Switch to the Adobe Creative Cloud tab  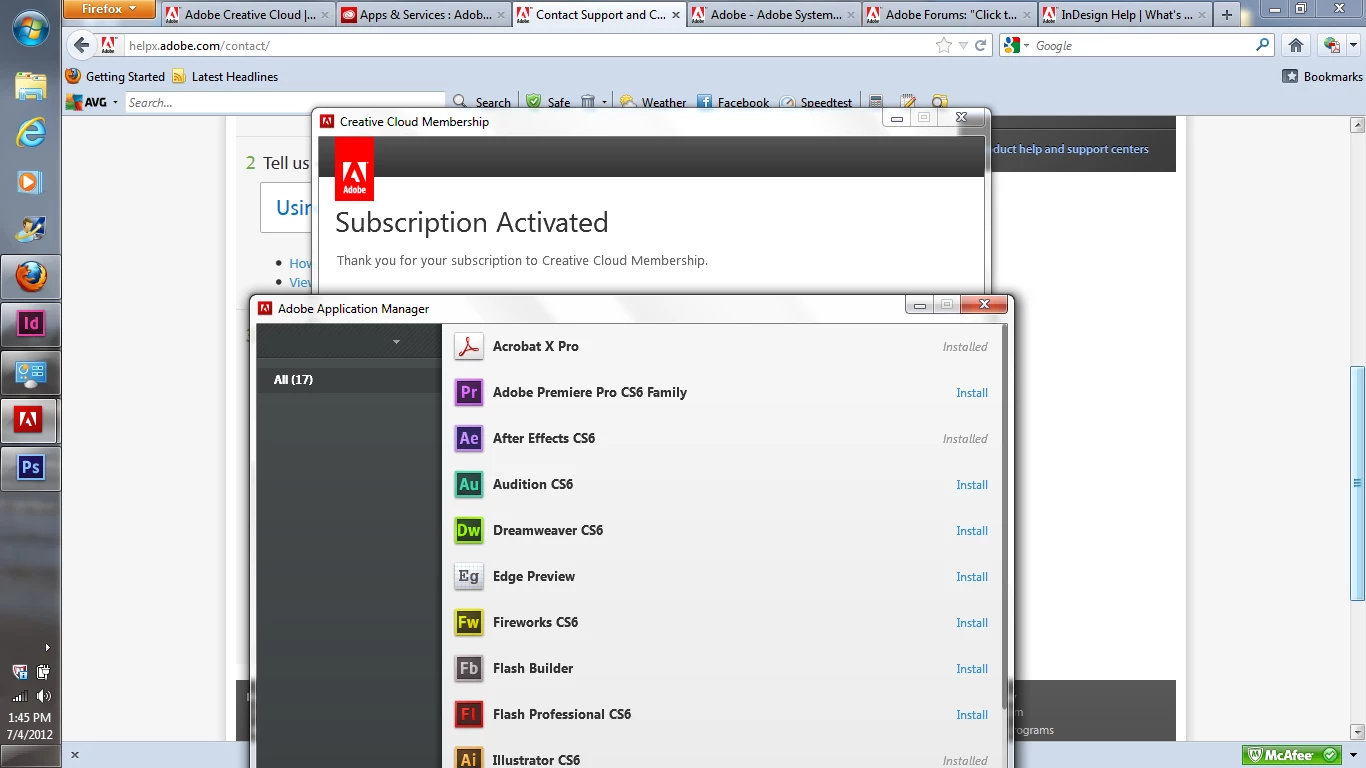coord(246,14)
